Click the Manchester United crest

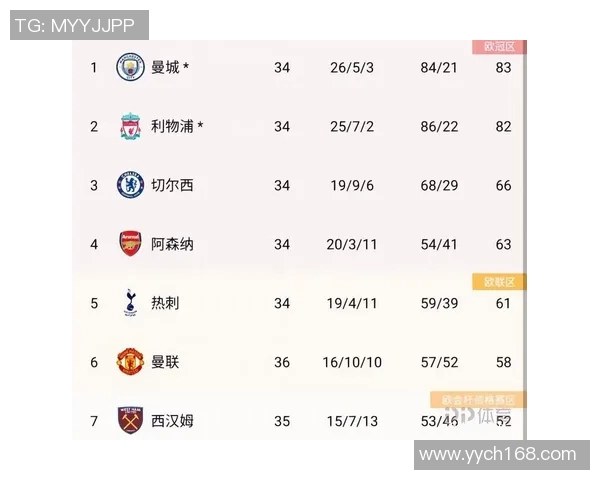130,361
